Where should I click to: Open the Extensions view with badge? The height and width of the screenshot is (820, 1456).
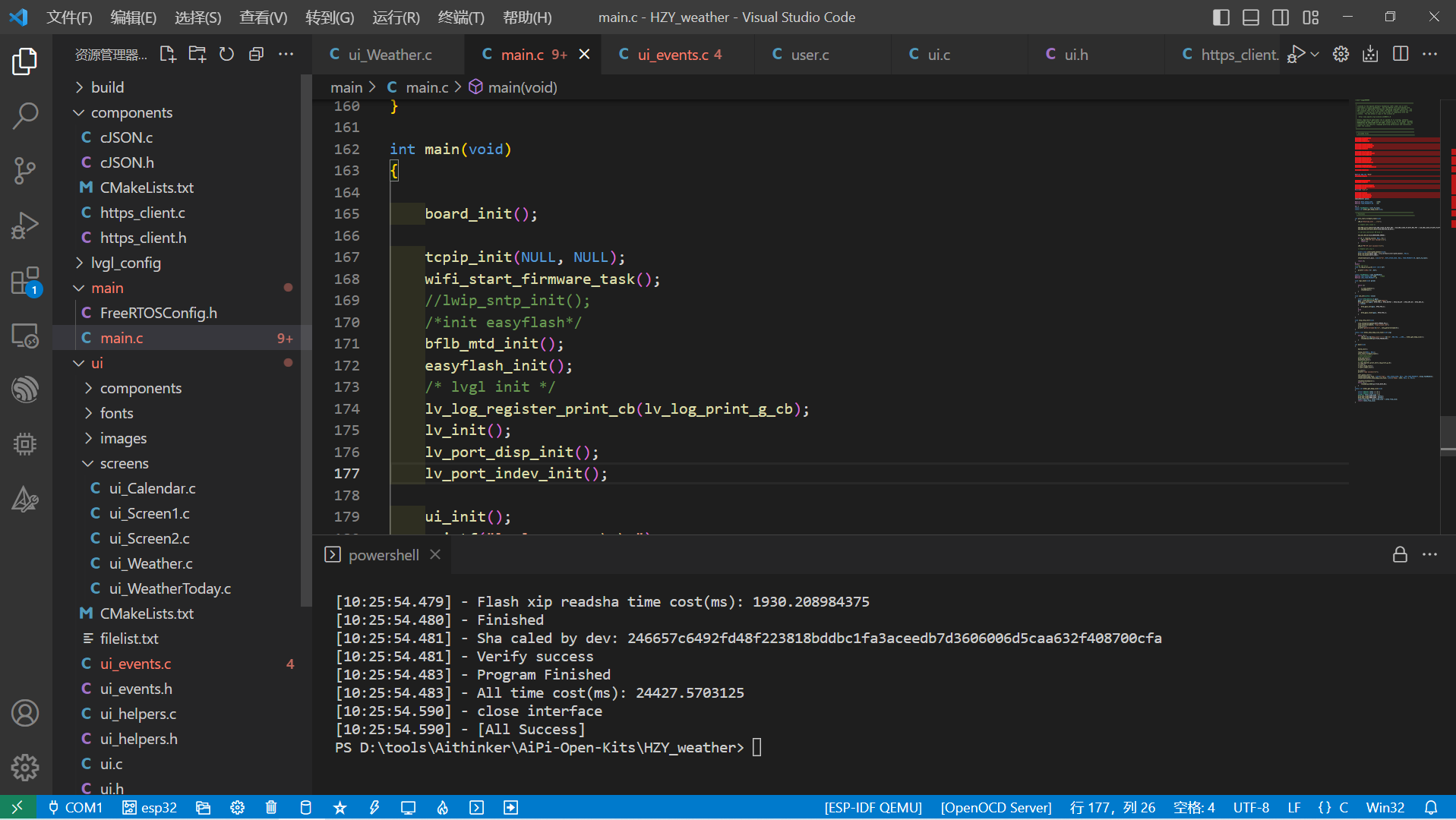tap(25, 281)
